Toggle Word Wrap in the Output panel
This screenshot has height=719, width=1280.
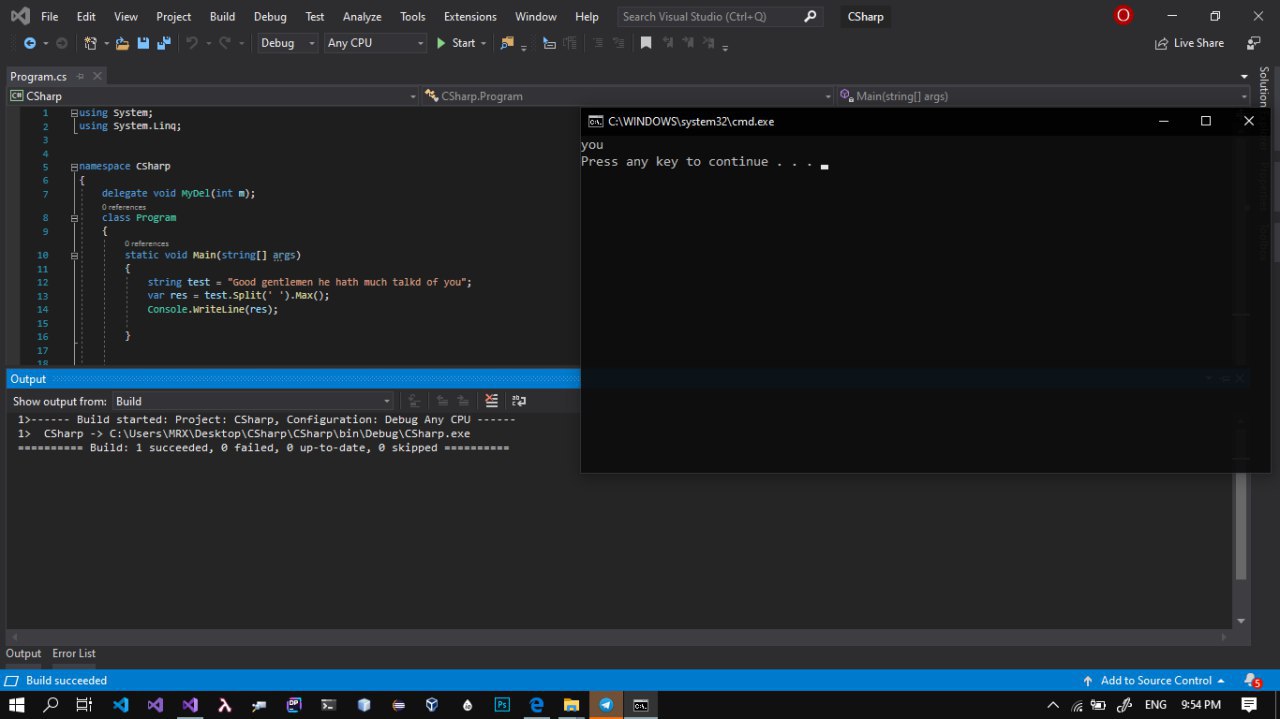tap(519, 401)
